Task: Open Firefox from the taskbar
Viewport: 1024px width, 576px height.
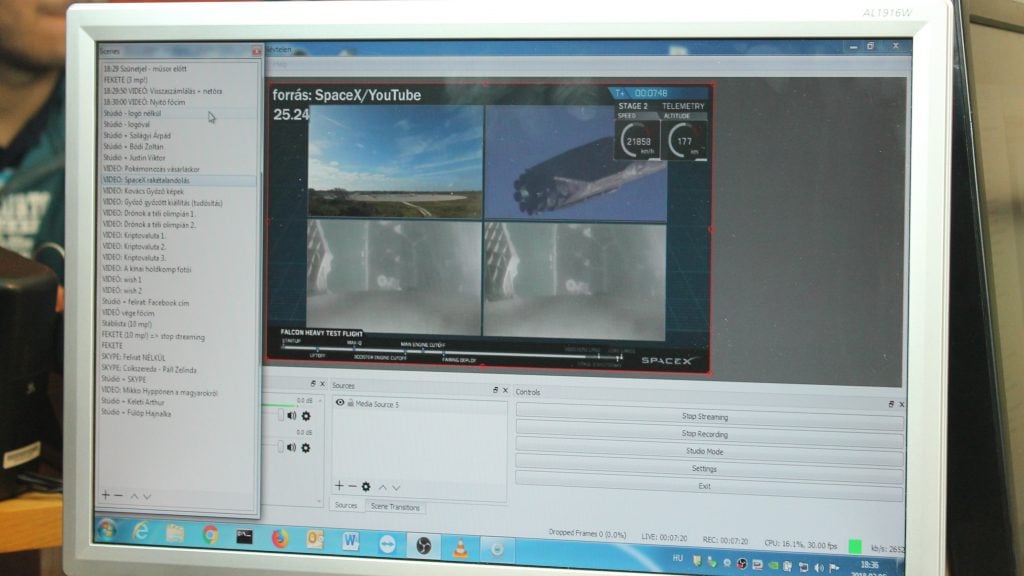Action: pyautogui.click(x=280, y=539)
